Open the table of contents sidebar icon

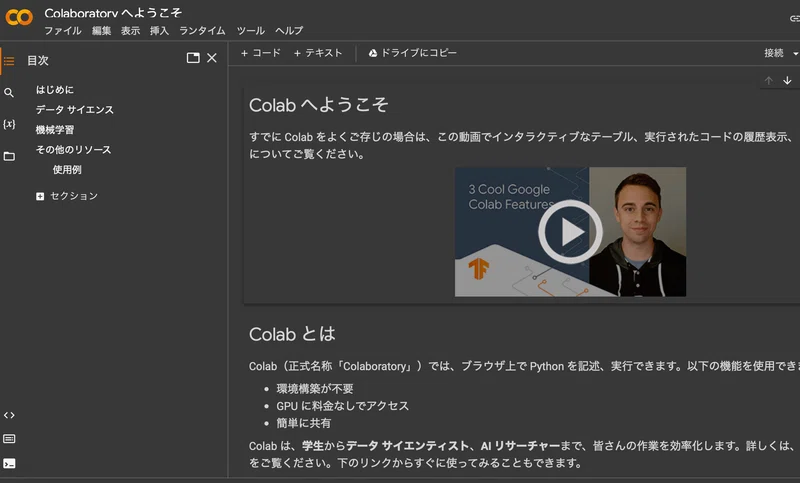(9, 61)
